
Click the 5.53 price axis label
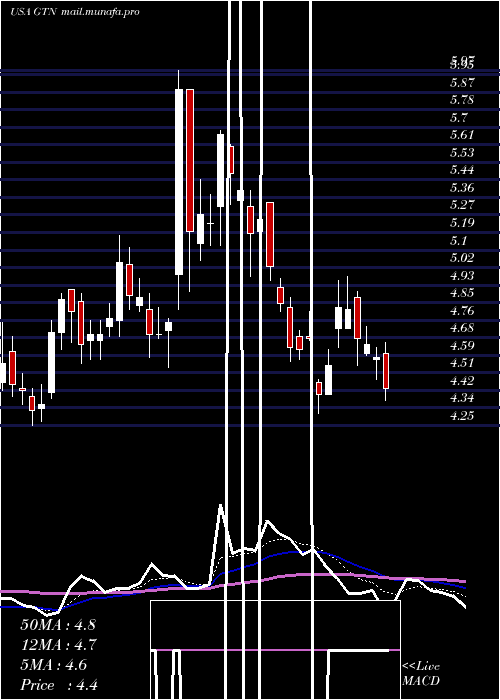462,153
